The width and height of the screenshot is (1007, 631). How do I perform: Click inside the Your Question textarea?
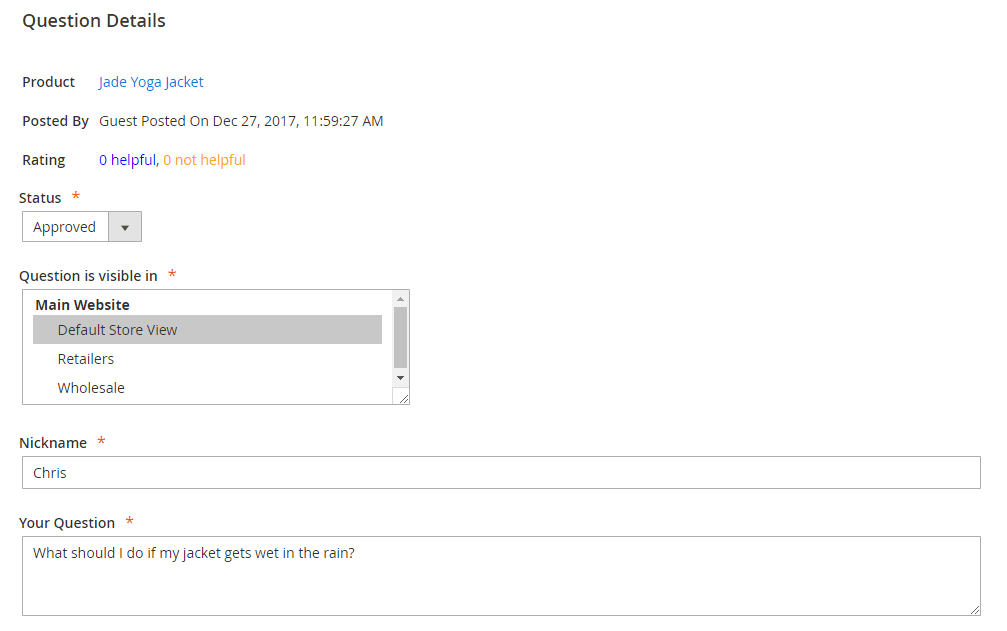click(x=500, y=576)
